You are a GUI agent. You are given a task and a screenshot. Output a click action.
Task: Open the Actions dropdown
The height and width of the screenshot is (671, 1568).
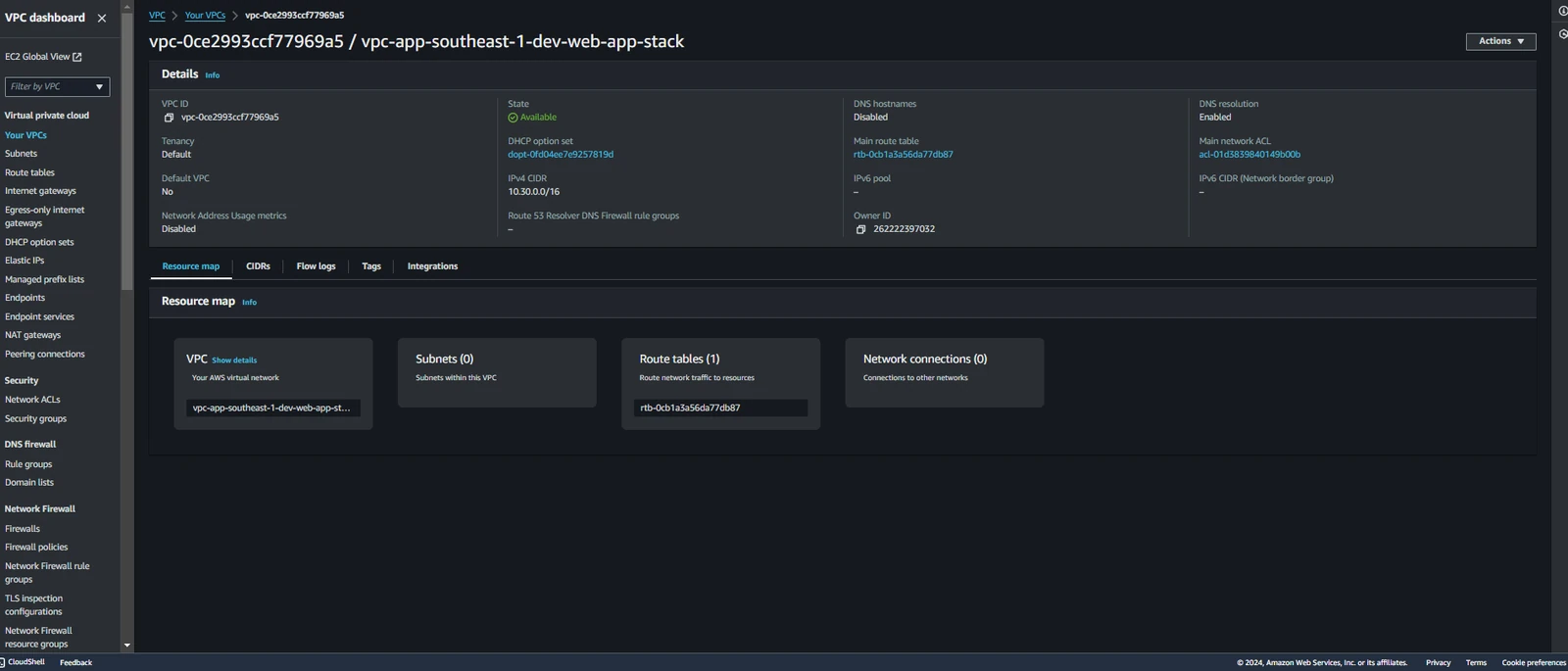coord(1500,41)
